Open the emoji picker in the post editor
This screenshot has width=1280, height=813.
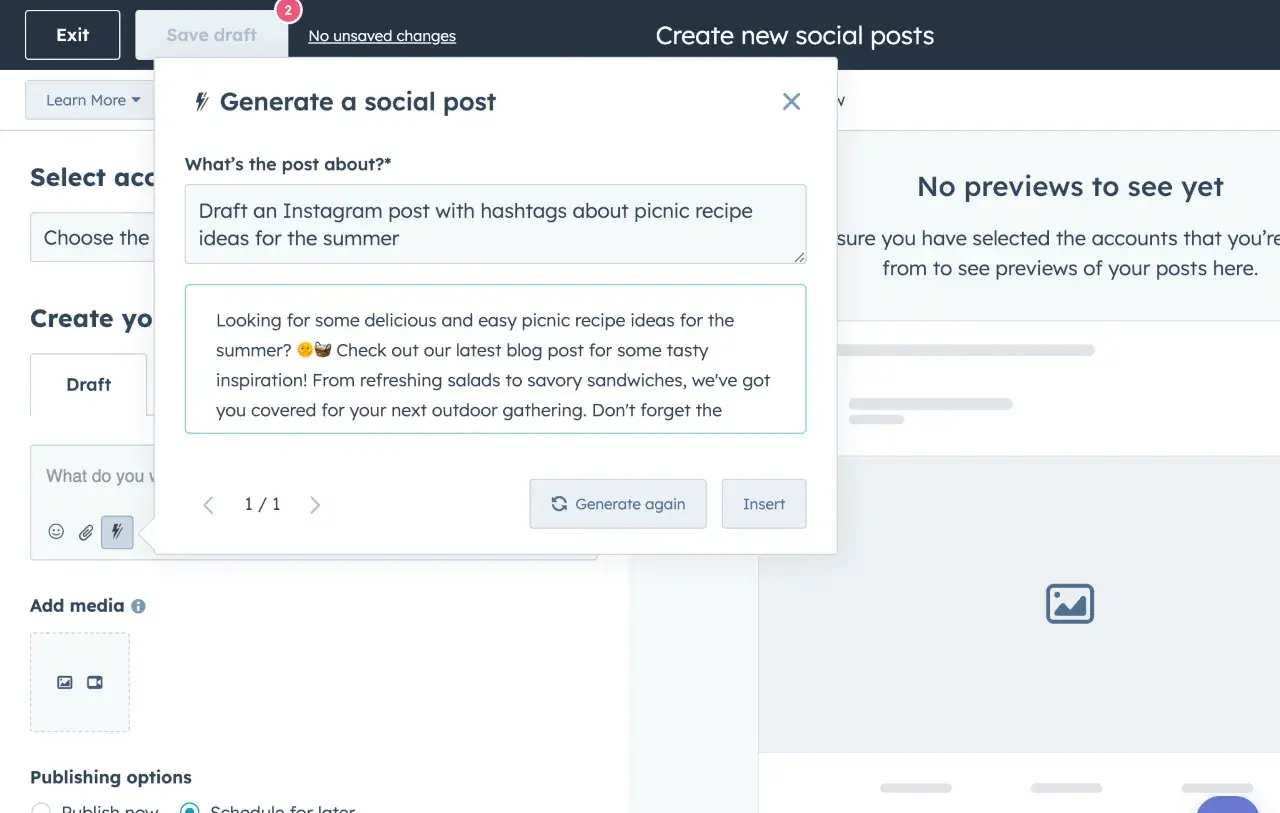[x=56, y=532]
